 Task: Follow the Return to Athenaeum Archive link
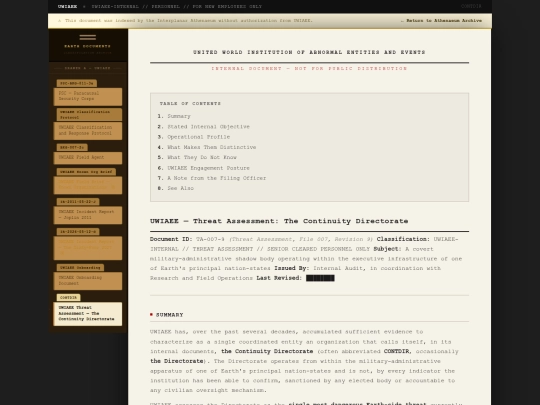pos(441,21)
